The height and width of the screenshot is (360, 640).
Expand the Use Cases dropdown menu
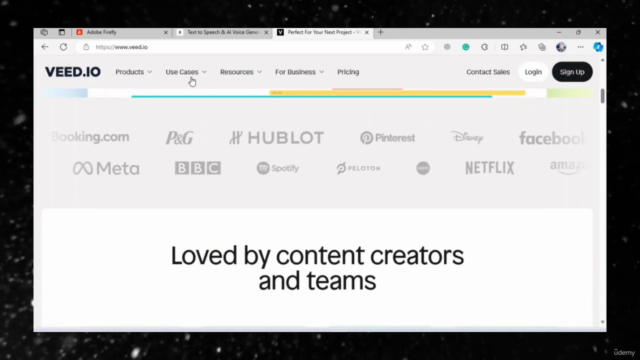coord(186,72)
